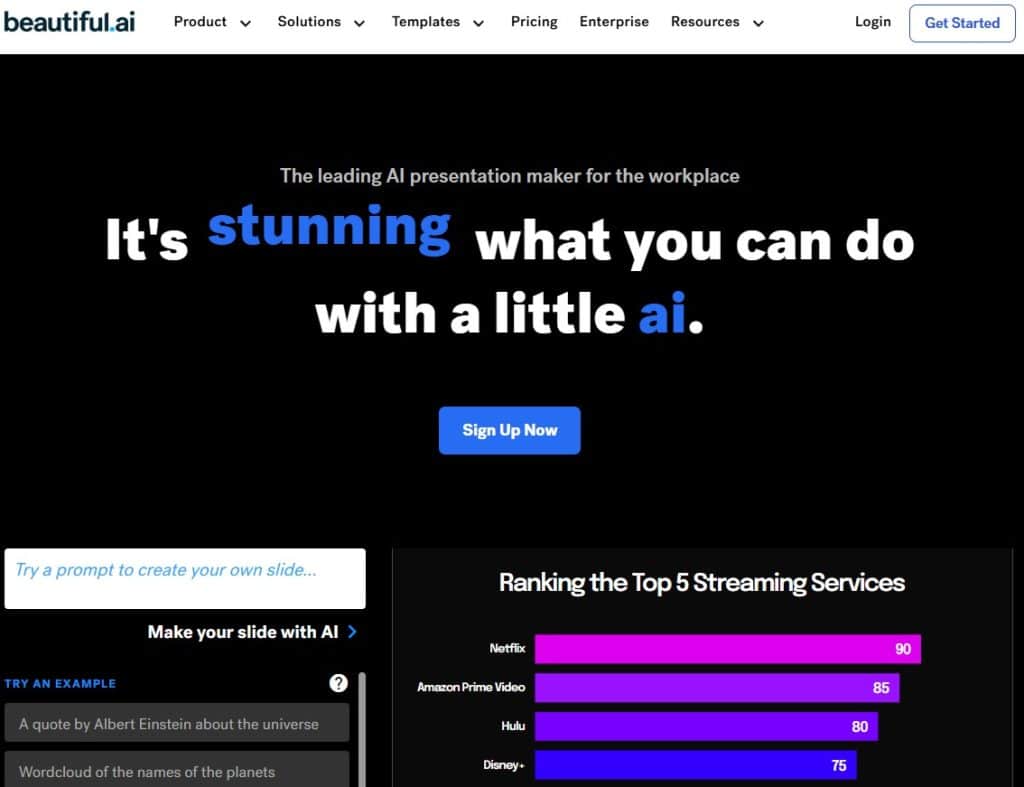Select the Albert Einstein quote example
The height and width of the screenshot is (787, 1024).
[177, 722]
